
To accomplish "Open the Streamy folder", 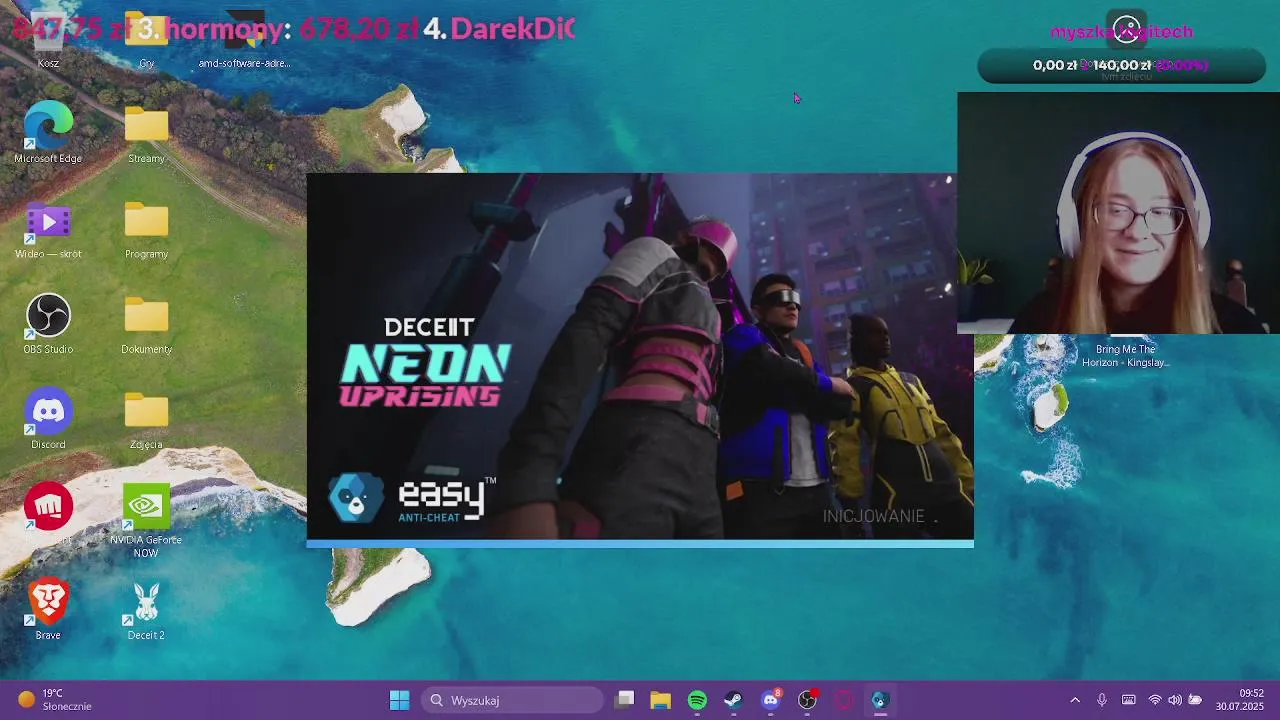I will pyautogui.click(x=146, y=133).
